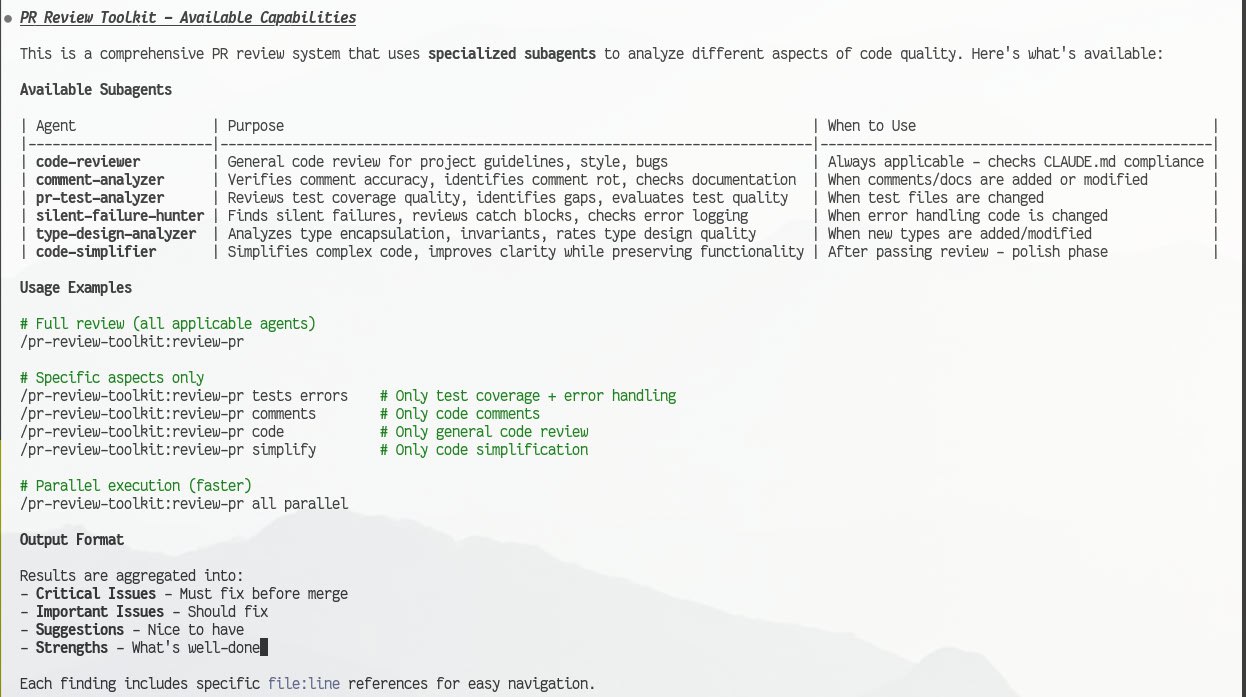This screenshot has height=697, width=1246.
Task: Click the bullet dot before PR Review Toolkit
Action: (8, 19)
